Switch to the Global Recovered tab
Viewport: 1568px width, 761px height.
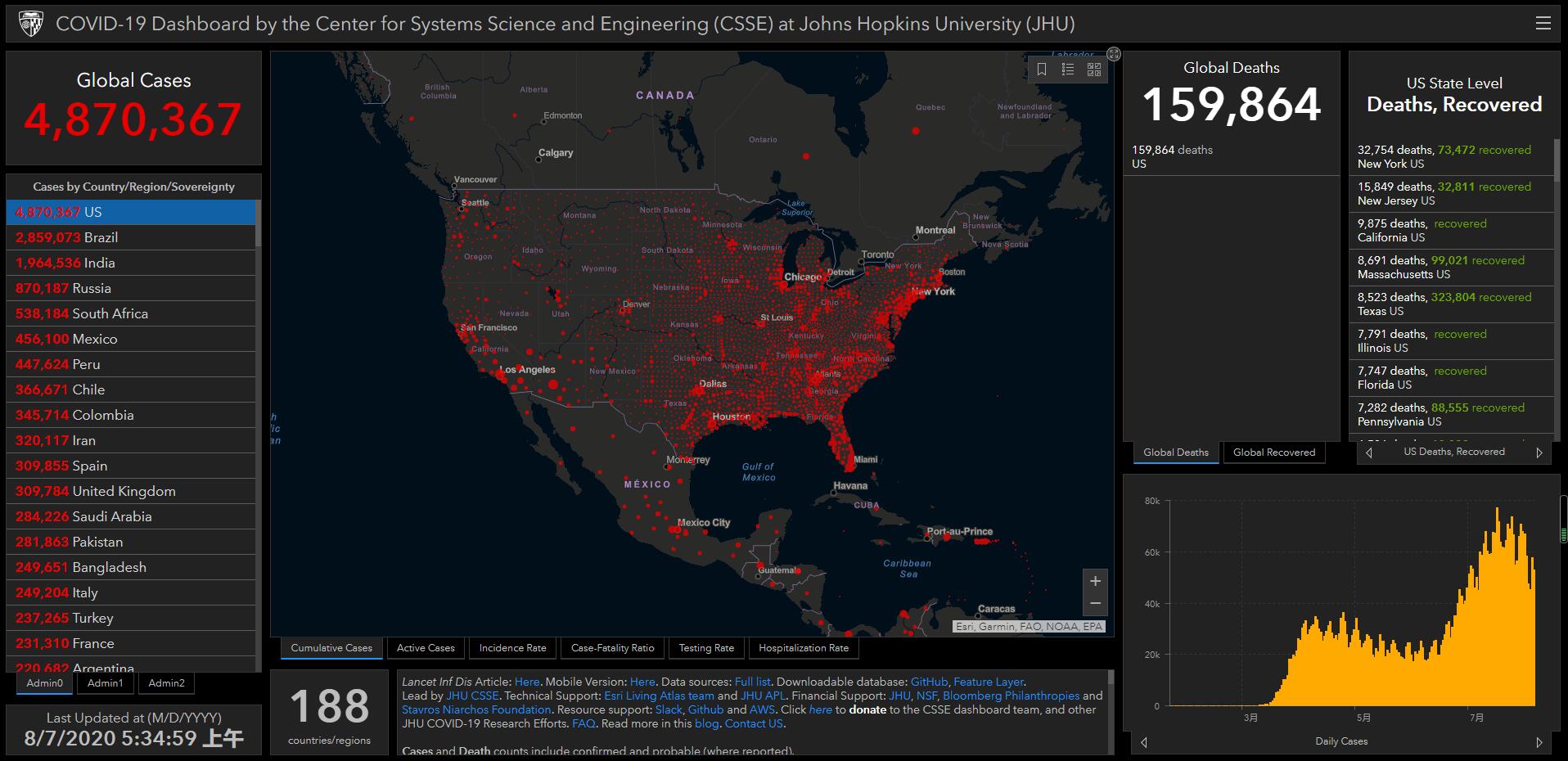tap(1274, 453)
